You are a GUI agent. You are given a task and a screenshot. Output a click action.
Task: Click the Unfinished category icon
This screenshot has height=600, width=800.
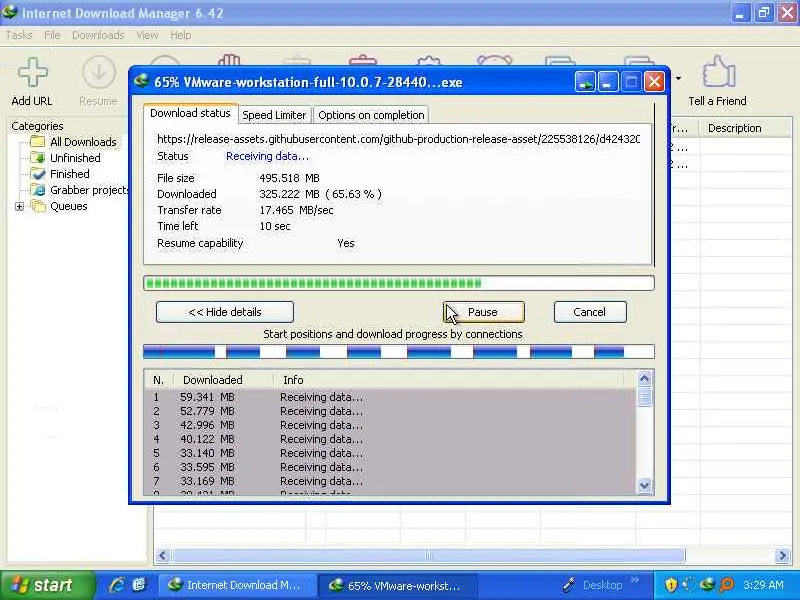[37, 158]
